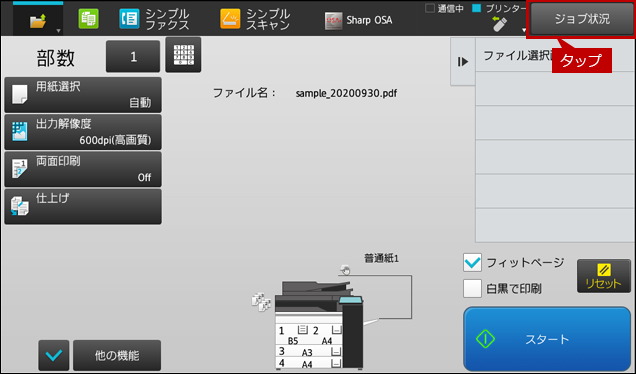
Task: Open 両面印刷 duplex print setting
Action: click(x=83, y=170)
